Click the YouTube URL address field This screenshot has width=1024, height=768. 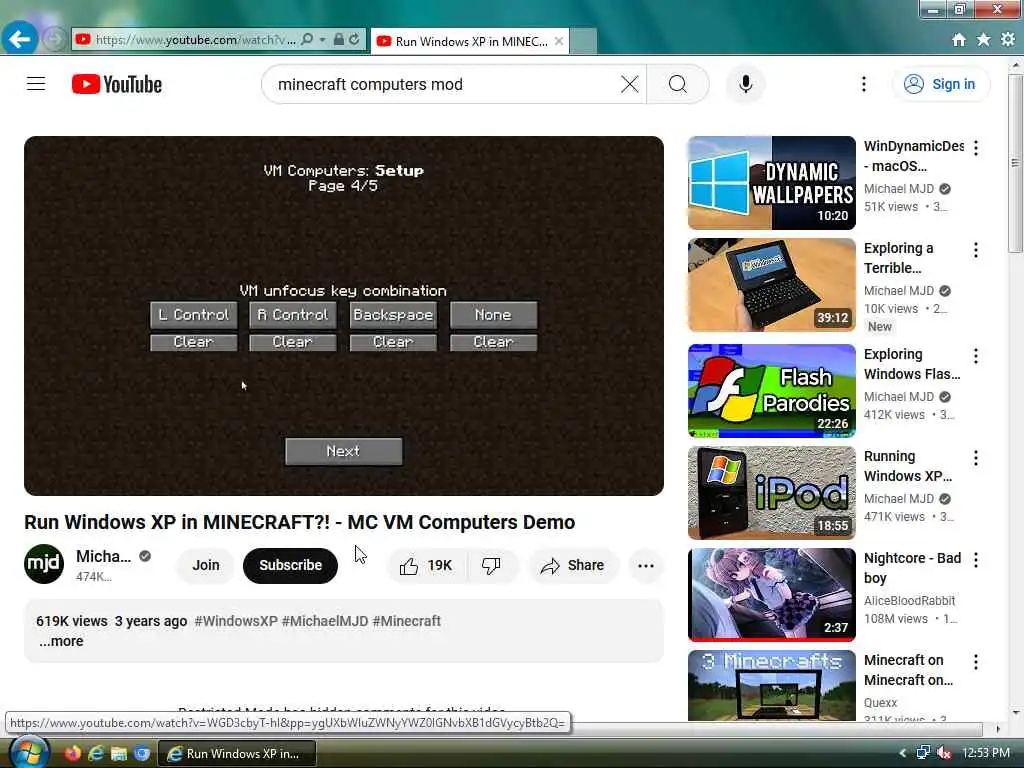tap(195, 40)
